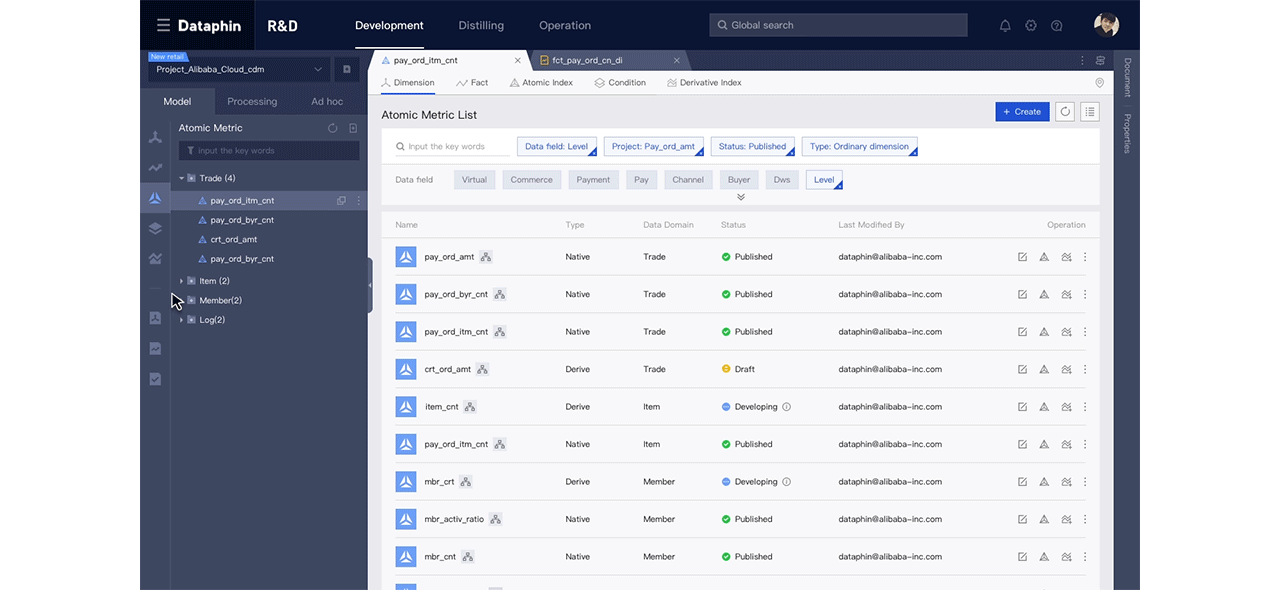Viewport: 1280px width, 590px height.
Task: Click the help question mark icon
Action: 1057,25
